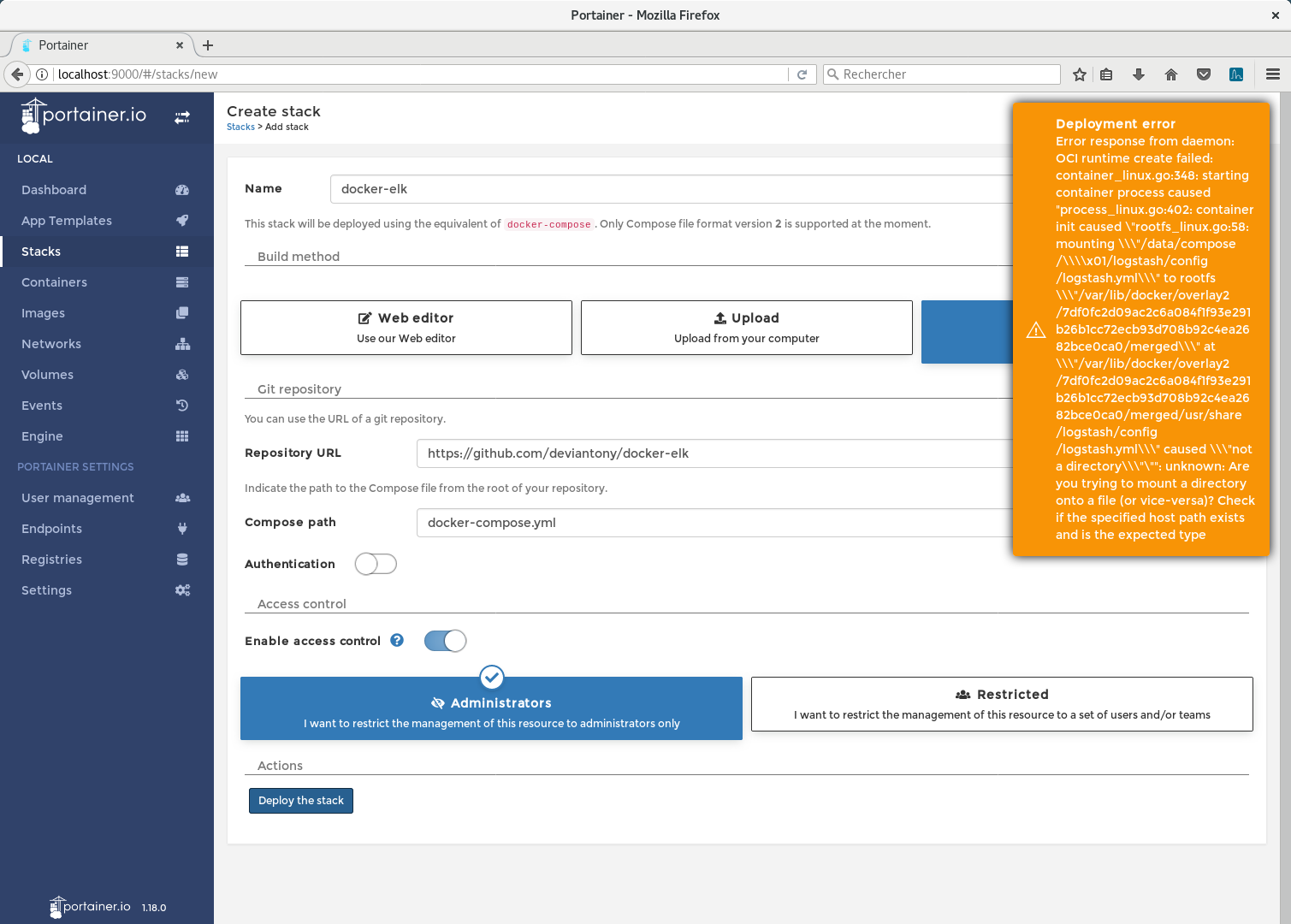The image size is (1291, 924).
Task: Open User management settings
Action: (77, 497)
